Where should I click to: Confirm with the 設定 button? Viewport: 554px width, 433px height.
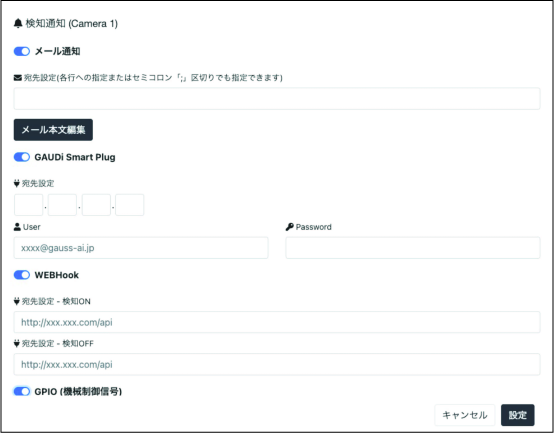(518, 415)
